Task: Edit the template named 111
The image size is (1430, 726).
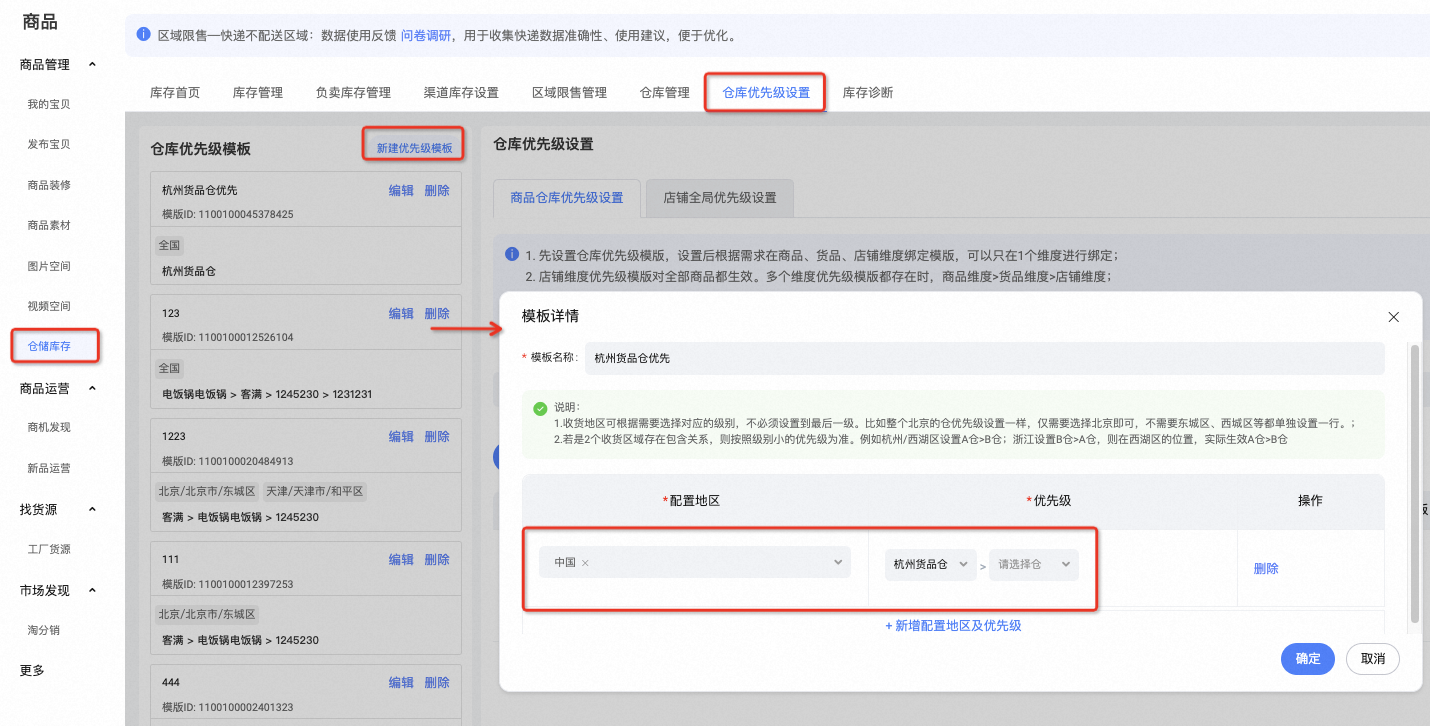Action: [401, 559]
